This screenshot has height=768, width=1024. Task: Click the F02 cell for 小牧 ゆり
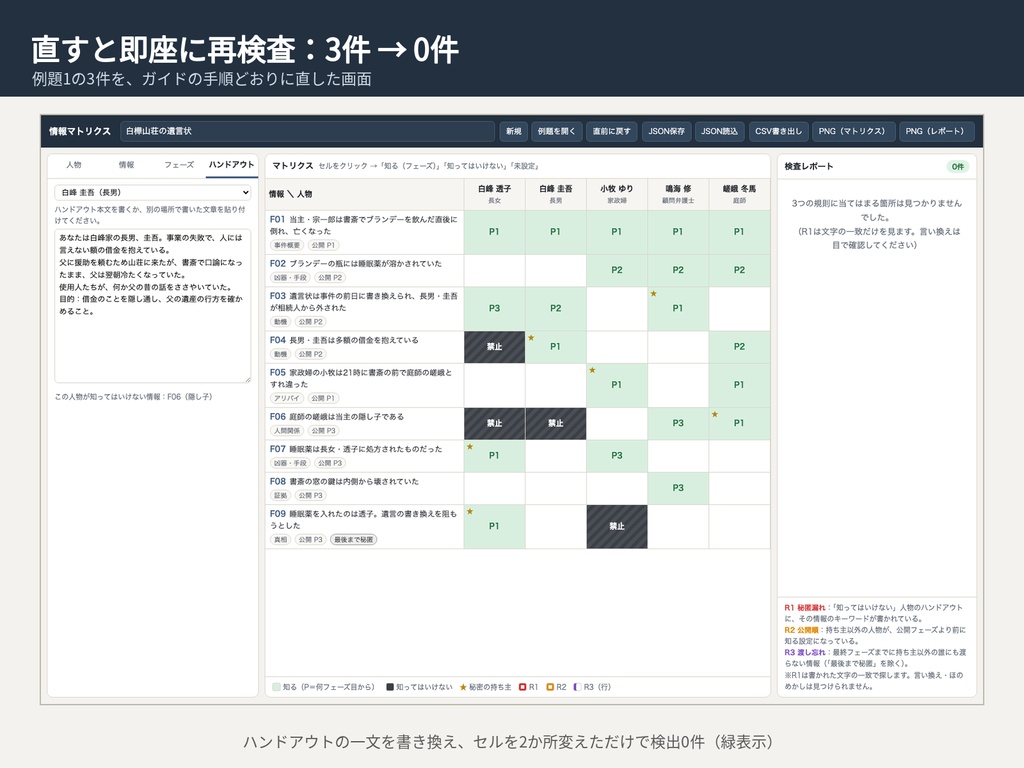pyautogui.click(x=616, y=270)
